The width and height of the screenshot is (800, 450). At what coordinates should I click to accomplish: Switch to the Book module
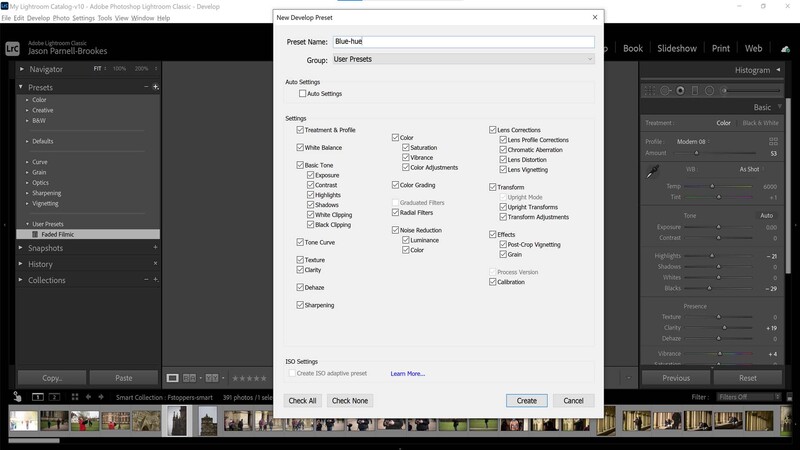[x=633, y=48]
